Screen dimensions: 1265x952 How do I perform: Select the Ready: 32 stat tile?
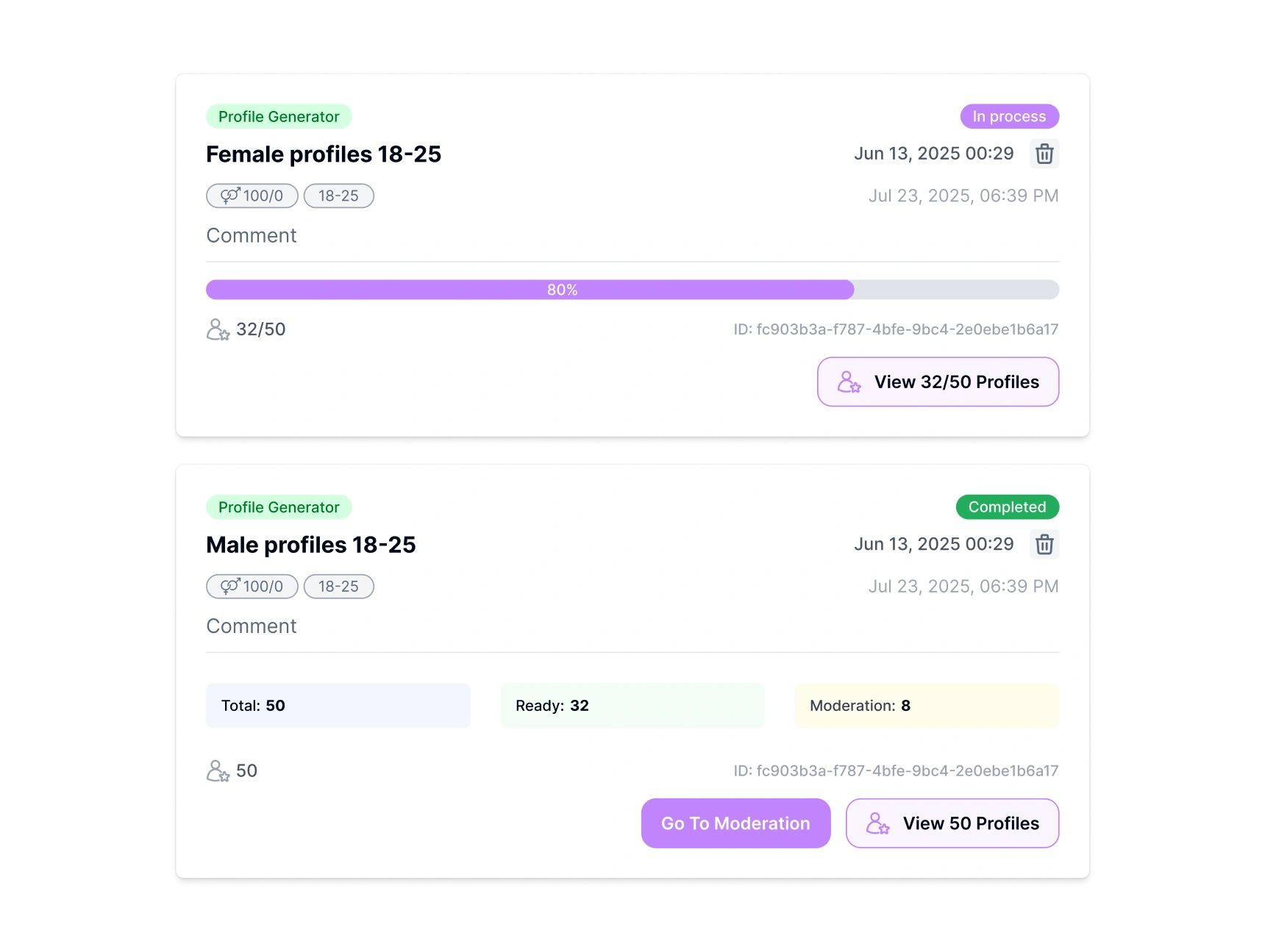632,706
